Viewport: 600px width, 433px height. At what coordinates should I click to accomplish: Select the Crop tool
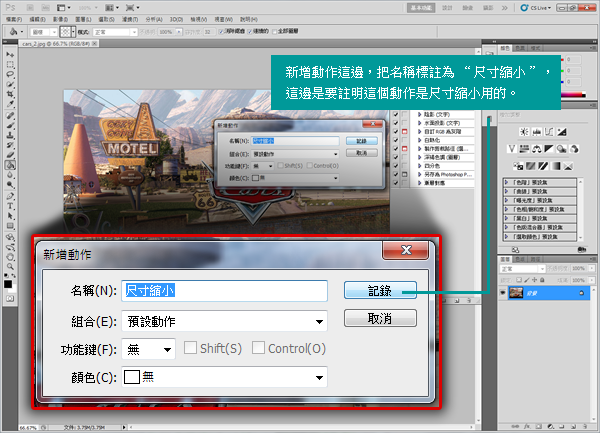(x=10, y=94)
